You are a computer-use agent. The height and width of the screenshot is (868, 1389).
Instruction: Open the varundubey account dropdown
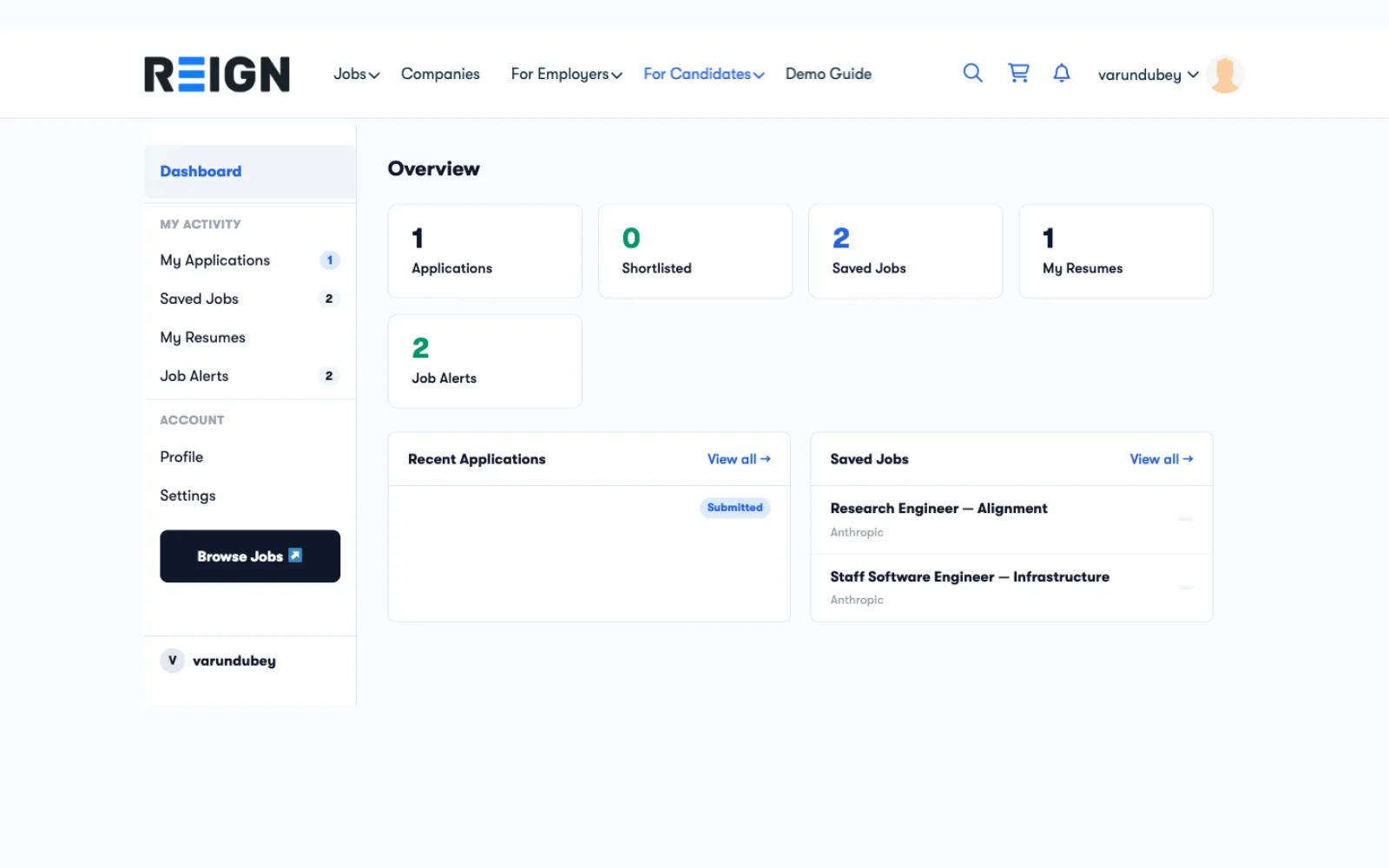point(1149,75)
